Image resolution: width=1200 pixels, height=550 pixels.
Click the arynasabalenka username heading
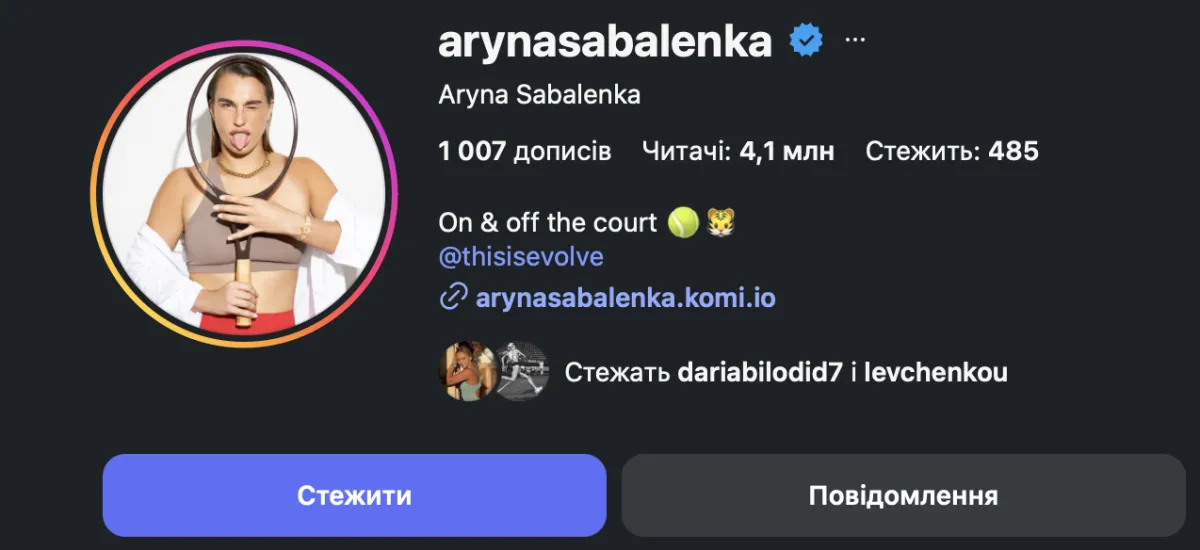point(606,41)
